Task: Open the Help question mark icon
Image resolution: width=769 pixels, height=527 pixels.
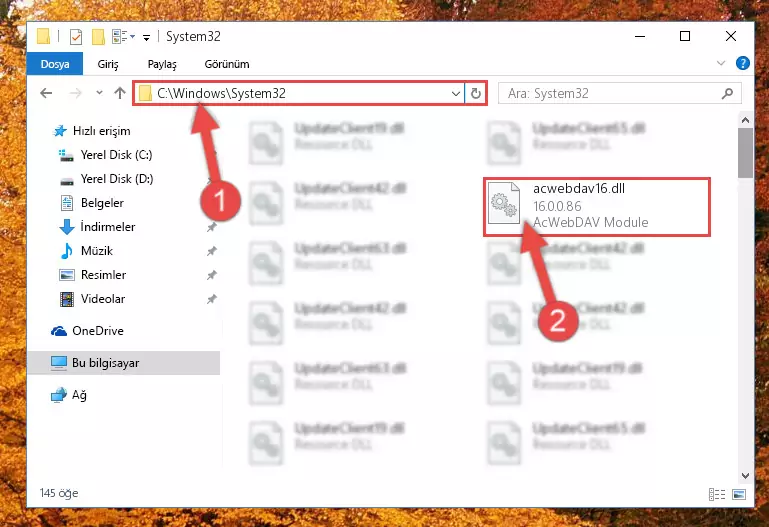Action: click(x=743, y=63)
